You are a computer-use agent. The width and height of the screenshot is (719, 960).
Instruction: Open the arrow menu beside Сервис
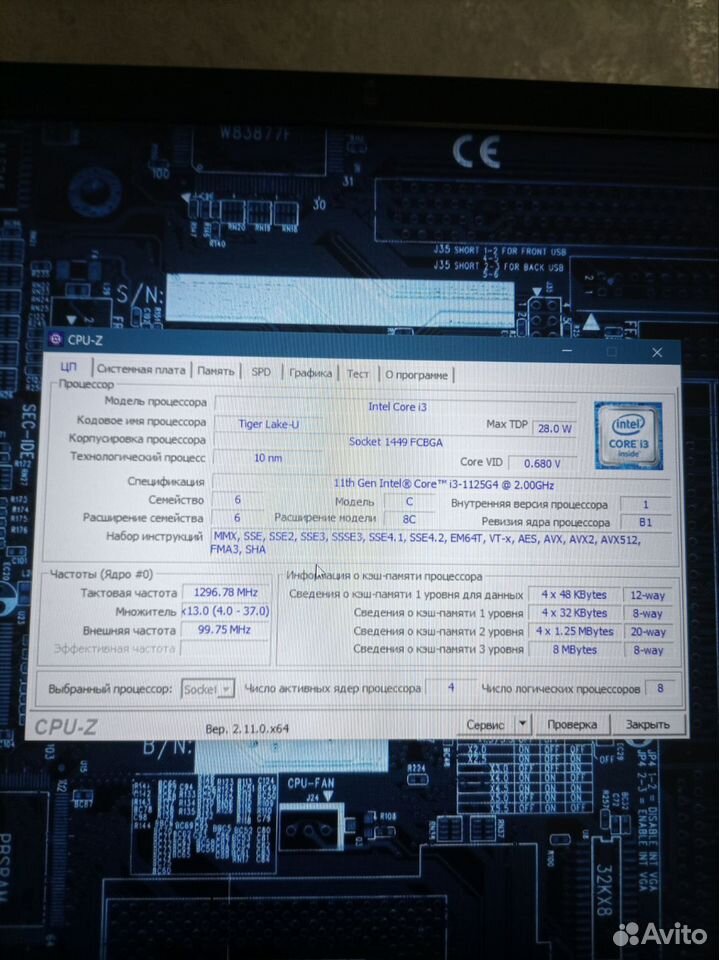pyautogui.click(x=522, y=724)
